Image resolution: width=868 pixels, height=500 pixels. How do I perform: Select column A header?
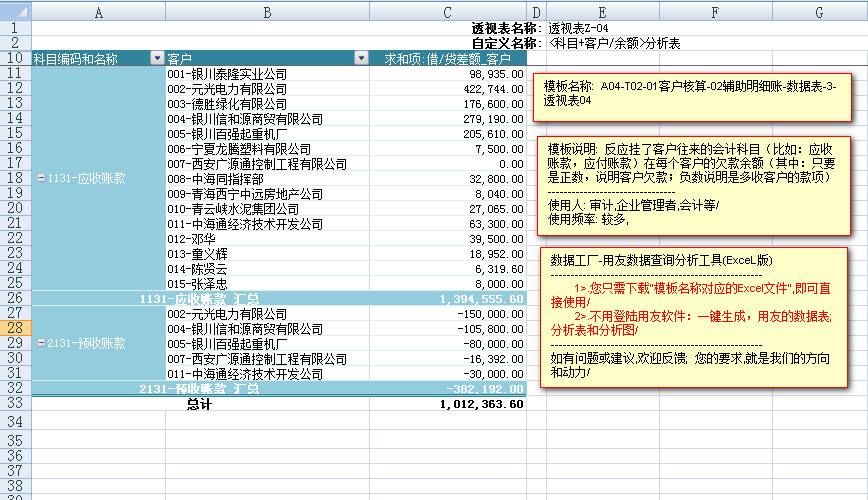point(98,12)
